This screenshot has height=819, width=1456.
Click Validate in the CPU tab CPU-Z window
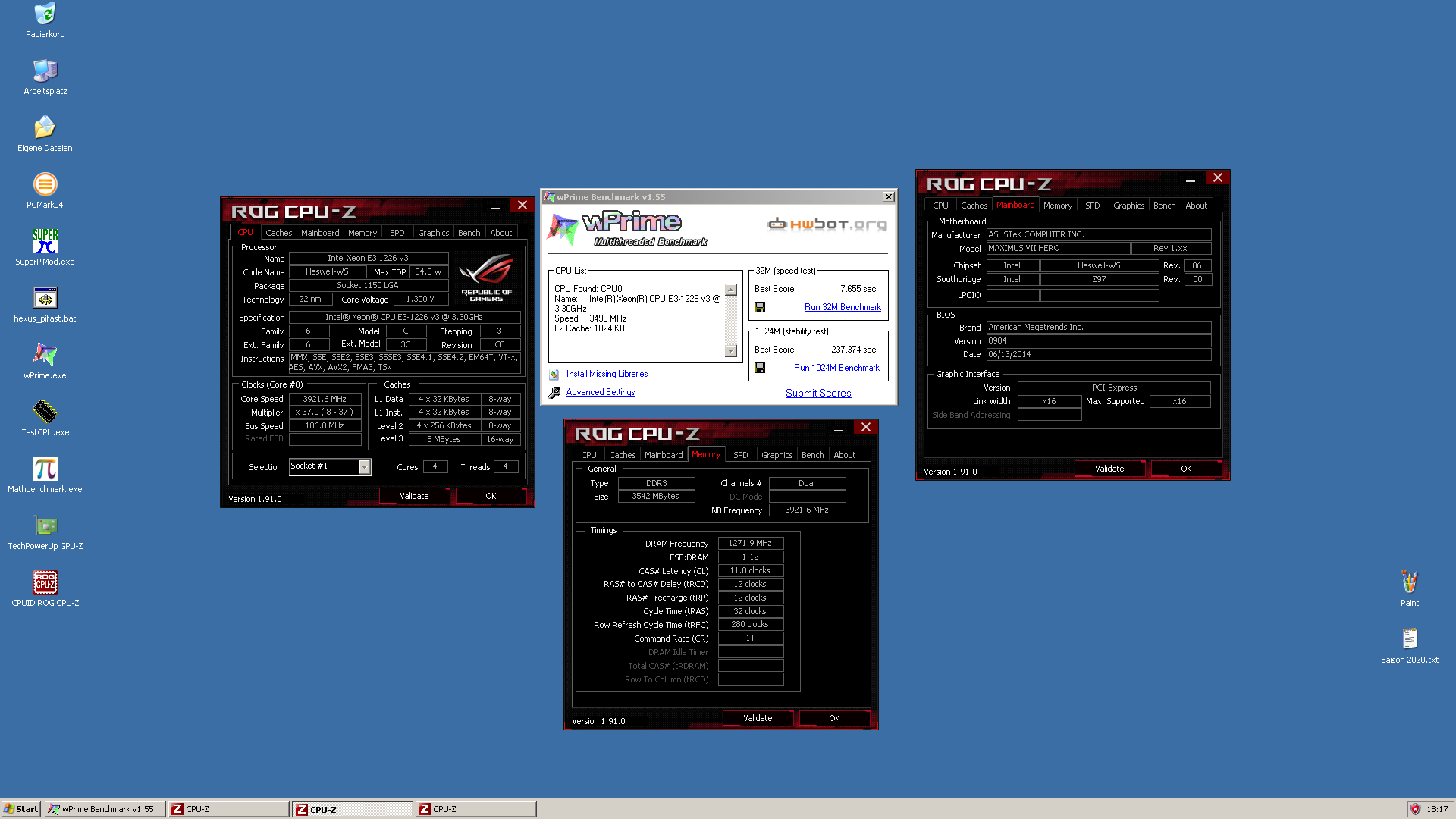click(x=414, y=496)
